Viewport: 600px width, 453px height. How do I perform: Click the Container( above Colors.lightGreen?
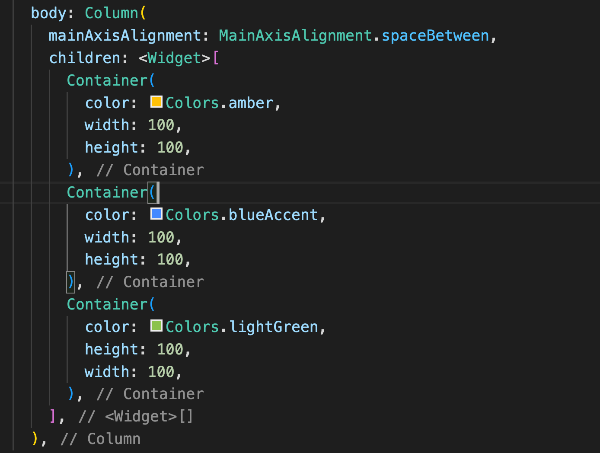(x=111, y=305)
